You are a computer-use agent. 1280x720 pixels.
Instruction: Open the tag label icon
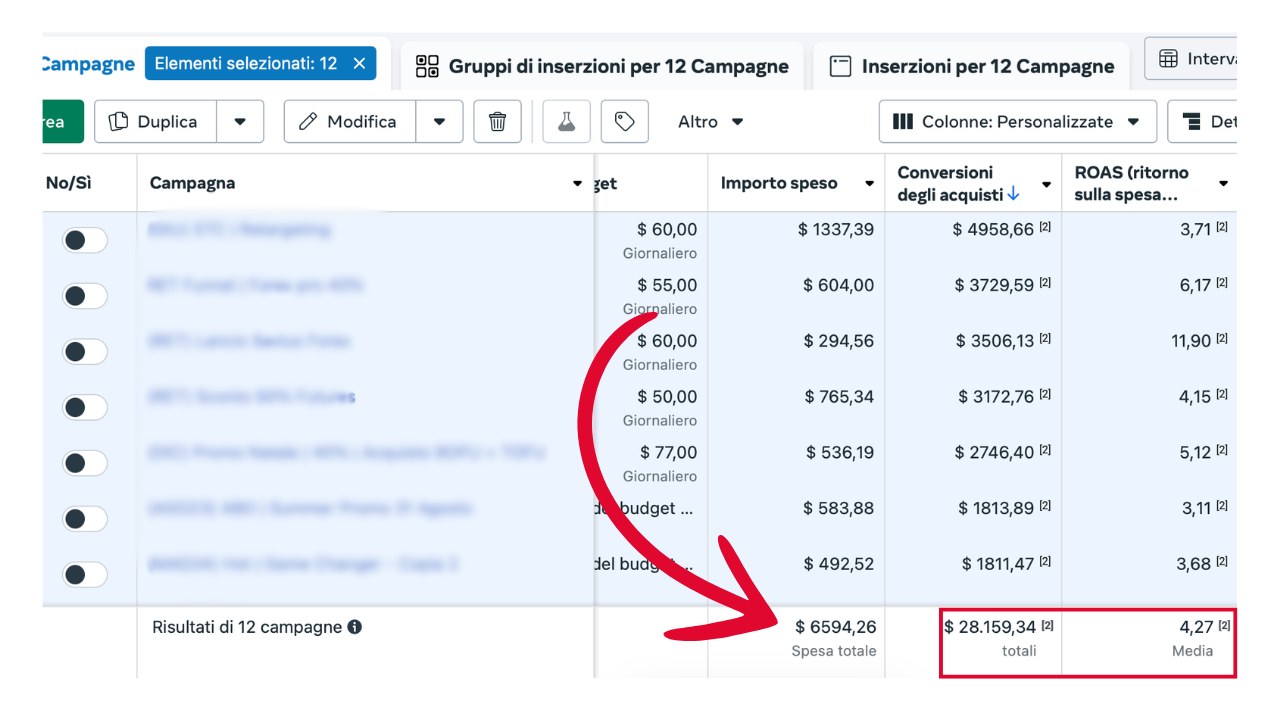[625, 121]
